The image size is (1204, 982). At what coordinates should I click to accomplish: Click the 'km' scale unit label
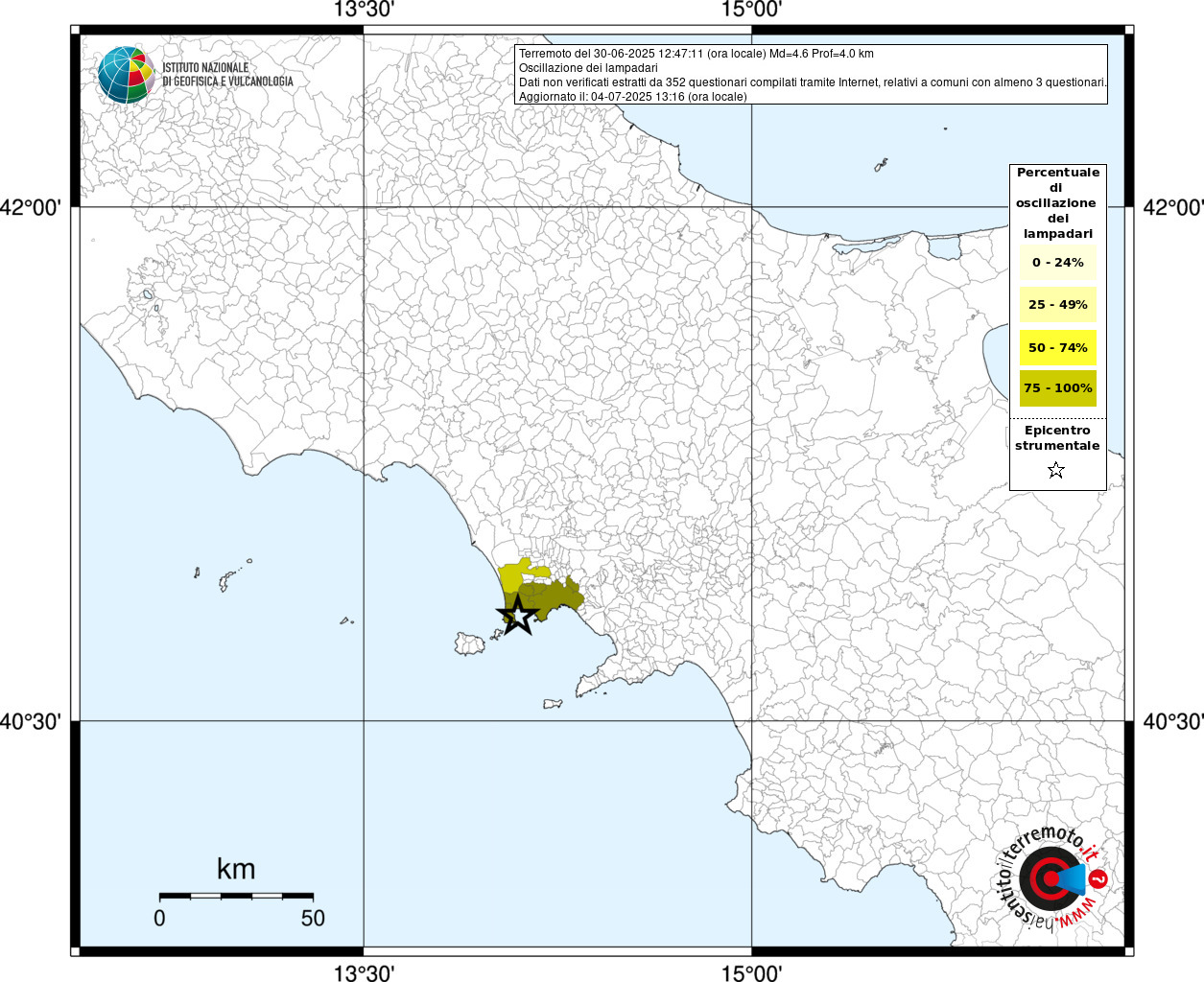tap(236, 869)
